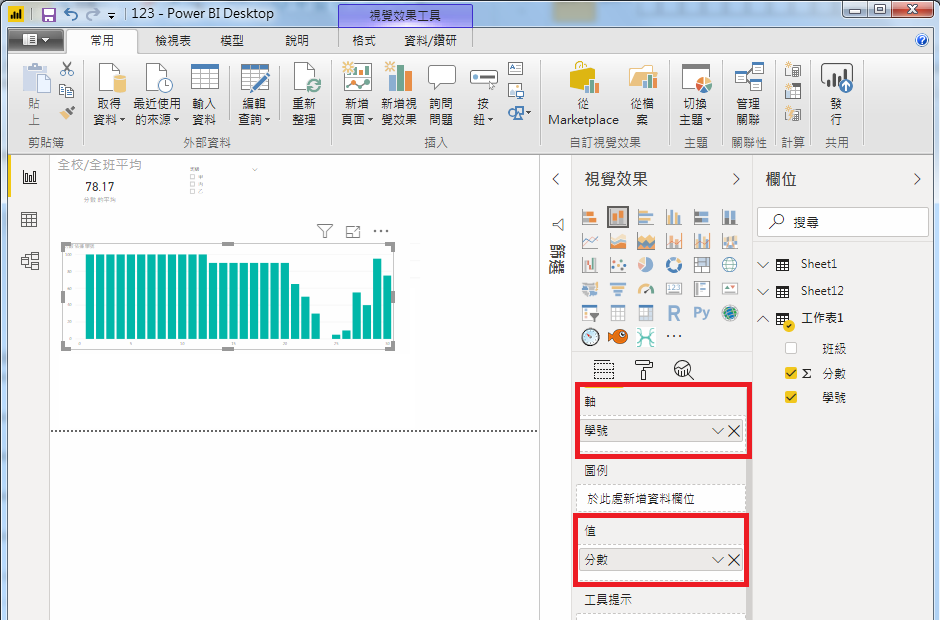Open the 分數 value field dropdown arrow
Image resolution: width=940 pixels, height=620 pixels.
point(718,559)
